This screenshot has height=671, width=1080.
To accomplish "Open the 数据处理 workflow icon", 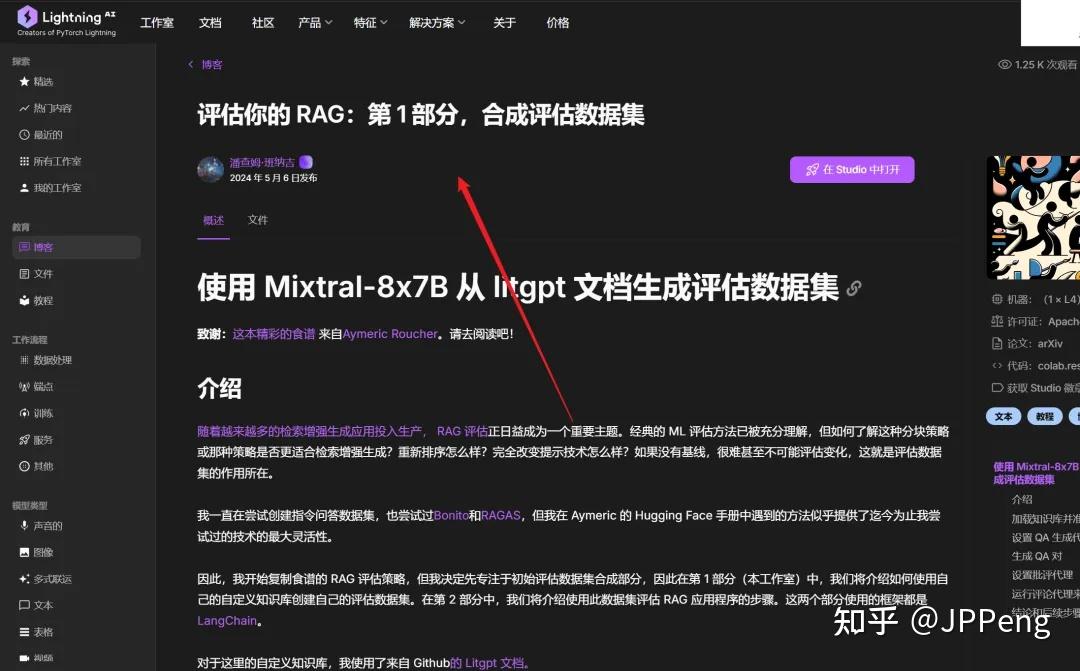I will [22, 359].
